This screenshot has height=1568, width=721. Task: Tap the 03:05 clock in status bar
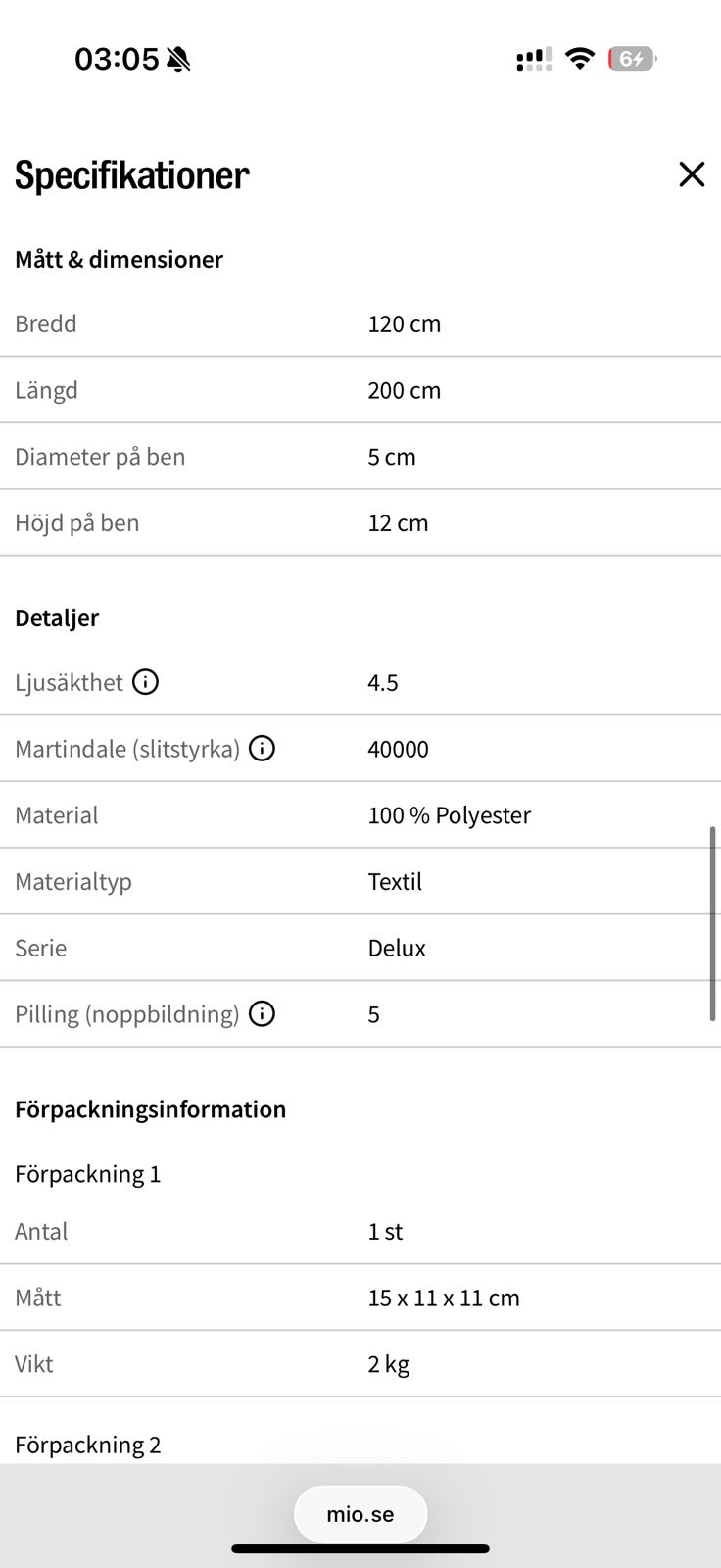[117, 59]
